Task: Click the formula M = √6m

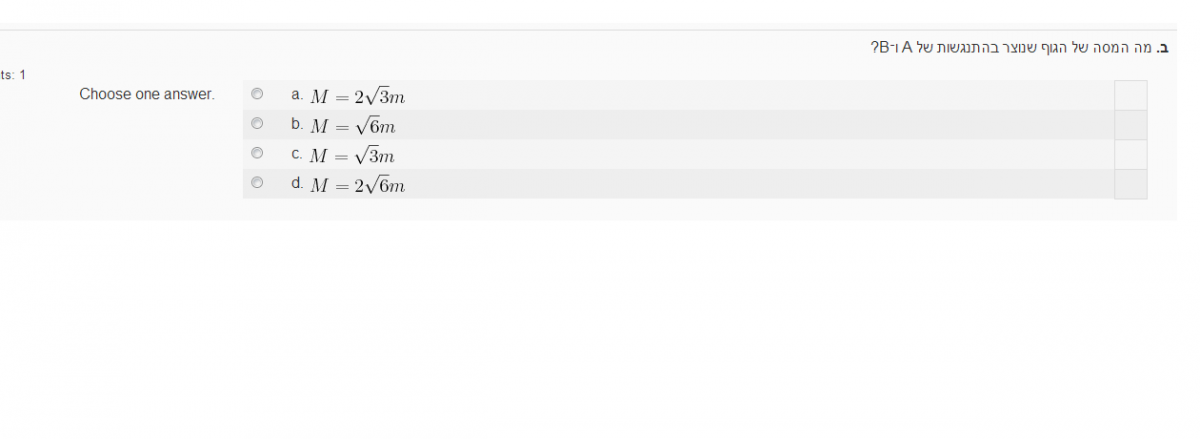Action: (353, 126)
